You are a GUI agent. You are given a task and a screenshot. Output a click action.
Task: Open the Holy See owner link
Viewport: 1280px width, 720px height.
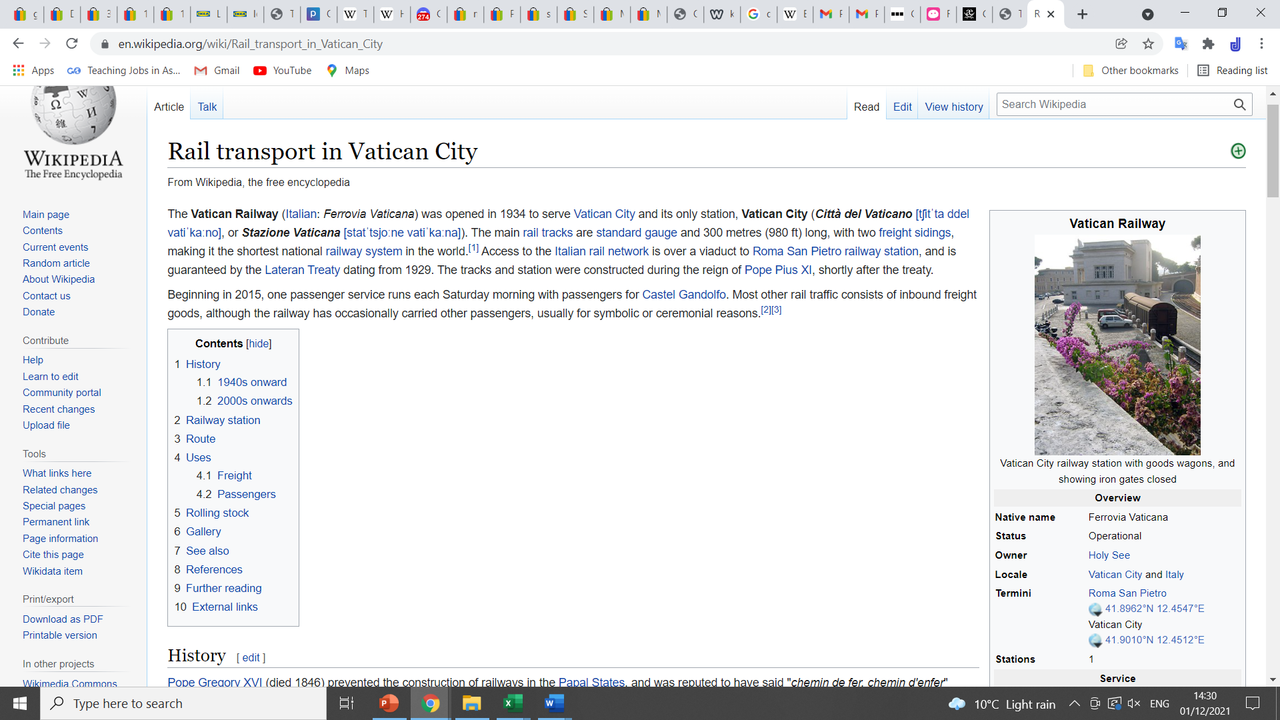[1109, 555]
